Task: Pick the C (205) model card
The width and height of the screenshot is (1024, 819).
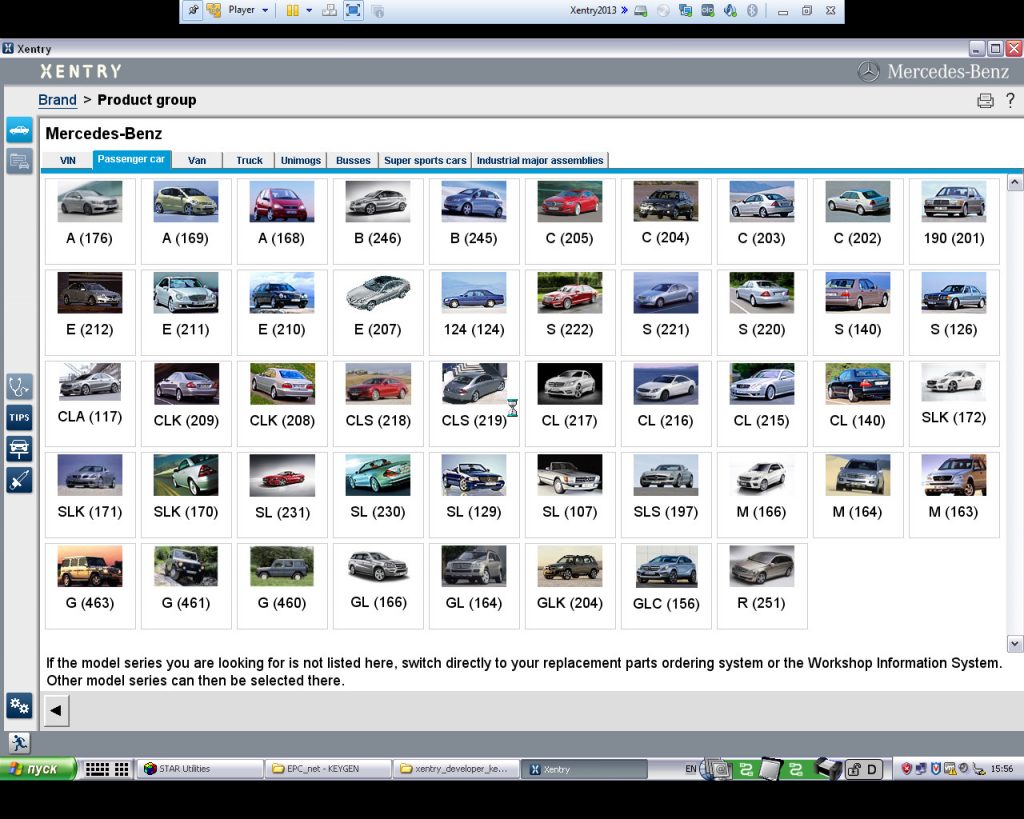Action: coord(570,221)
